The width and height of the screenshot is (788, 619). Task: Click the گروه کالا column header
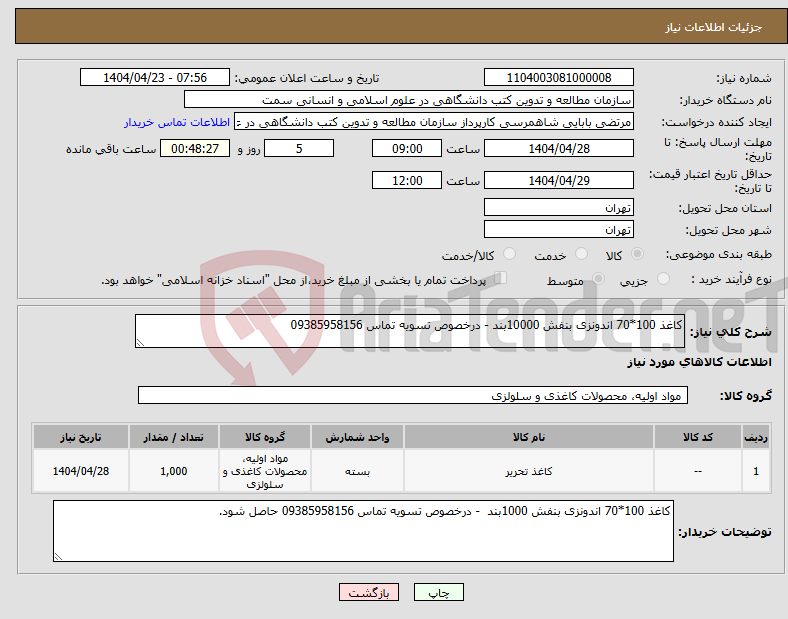coord(265,437)
